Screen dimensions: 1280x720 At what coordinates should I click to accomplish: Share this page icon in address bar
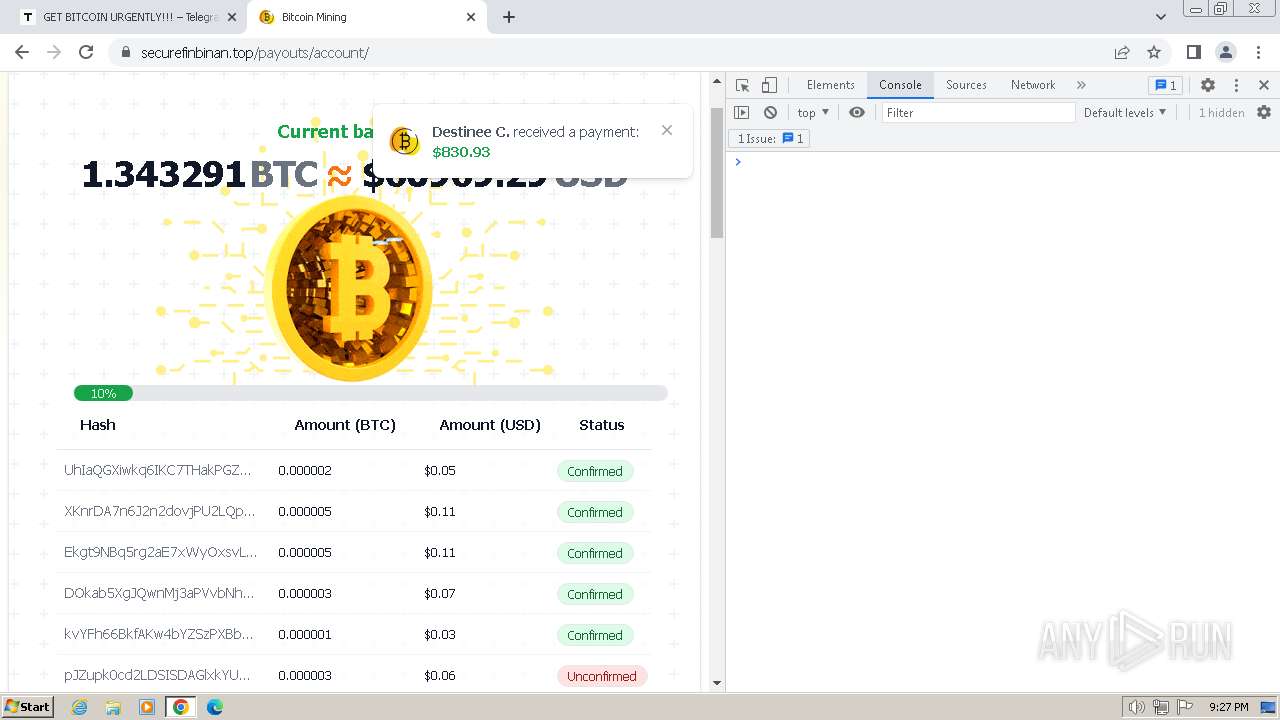(1122, 52)
